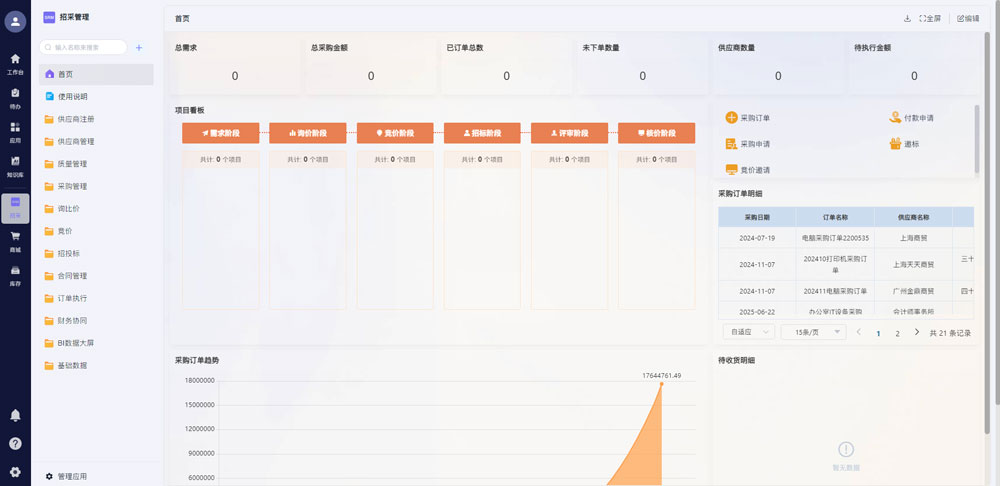The width and height of the screenshot is (1000, 486).
Task: Select 使用说明 in the sidebar
Action: click(72, 97)
